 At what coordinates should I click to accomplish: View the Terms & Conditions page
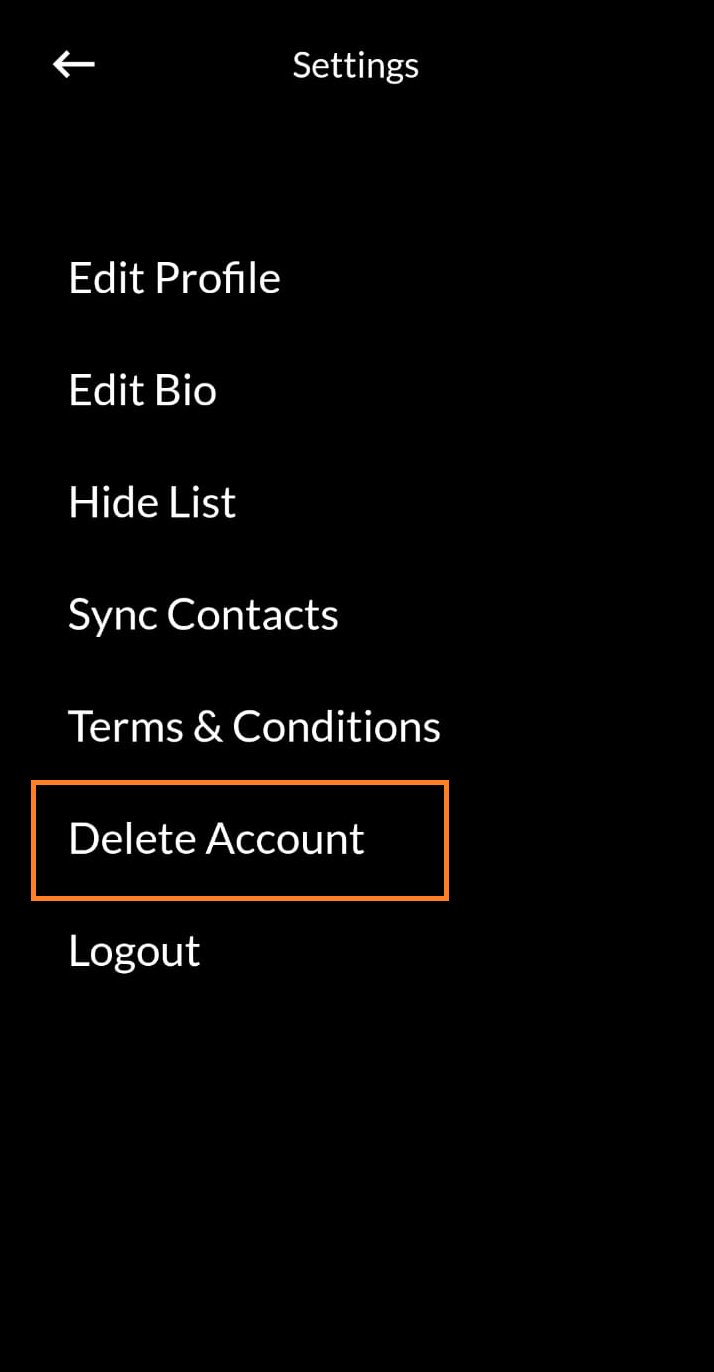tap(254, 726)
